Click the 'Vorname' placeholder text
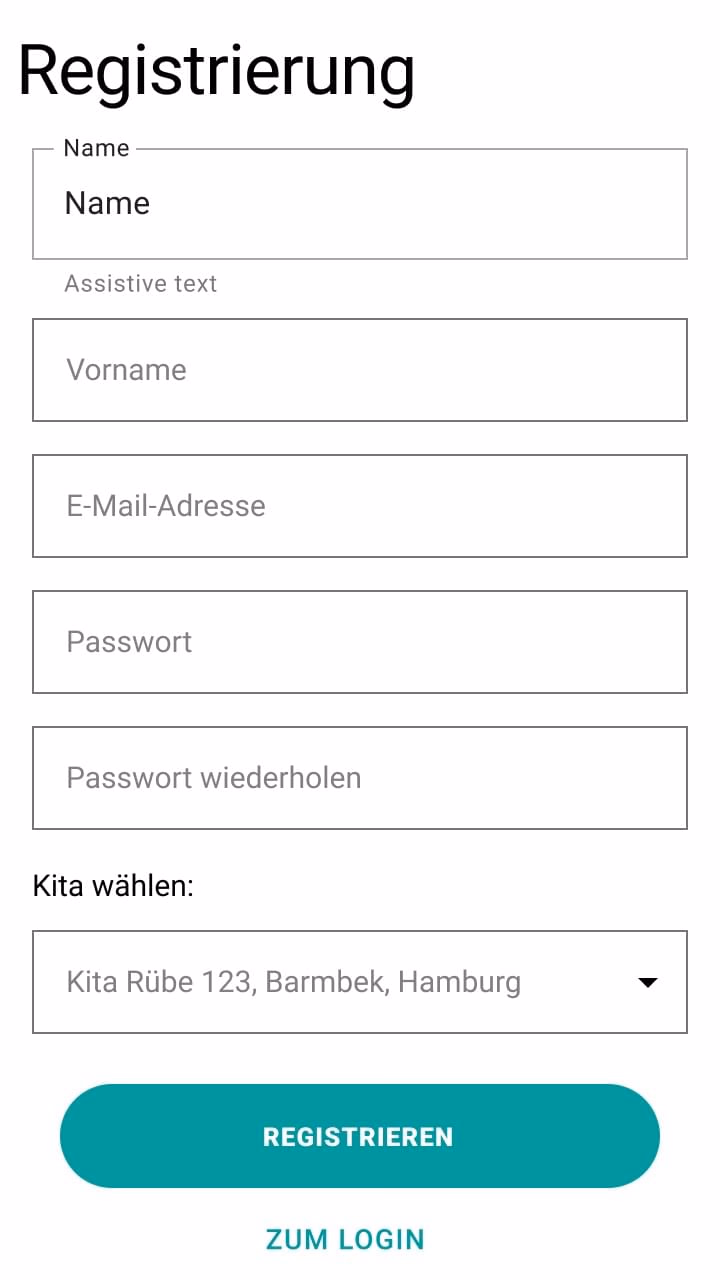Screen dimensions: 720x1280 pos(126,370)
